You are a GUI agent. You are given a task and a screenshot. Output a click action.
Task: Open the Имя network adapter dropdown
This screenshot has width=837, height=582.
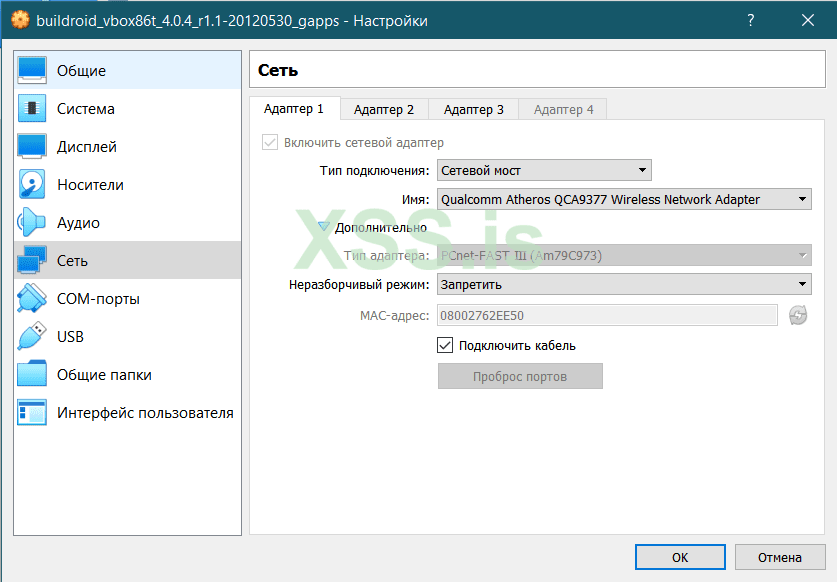coord(624,199)
